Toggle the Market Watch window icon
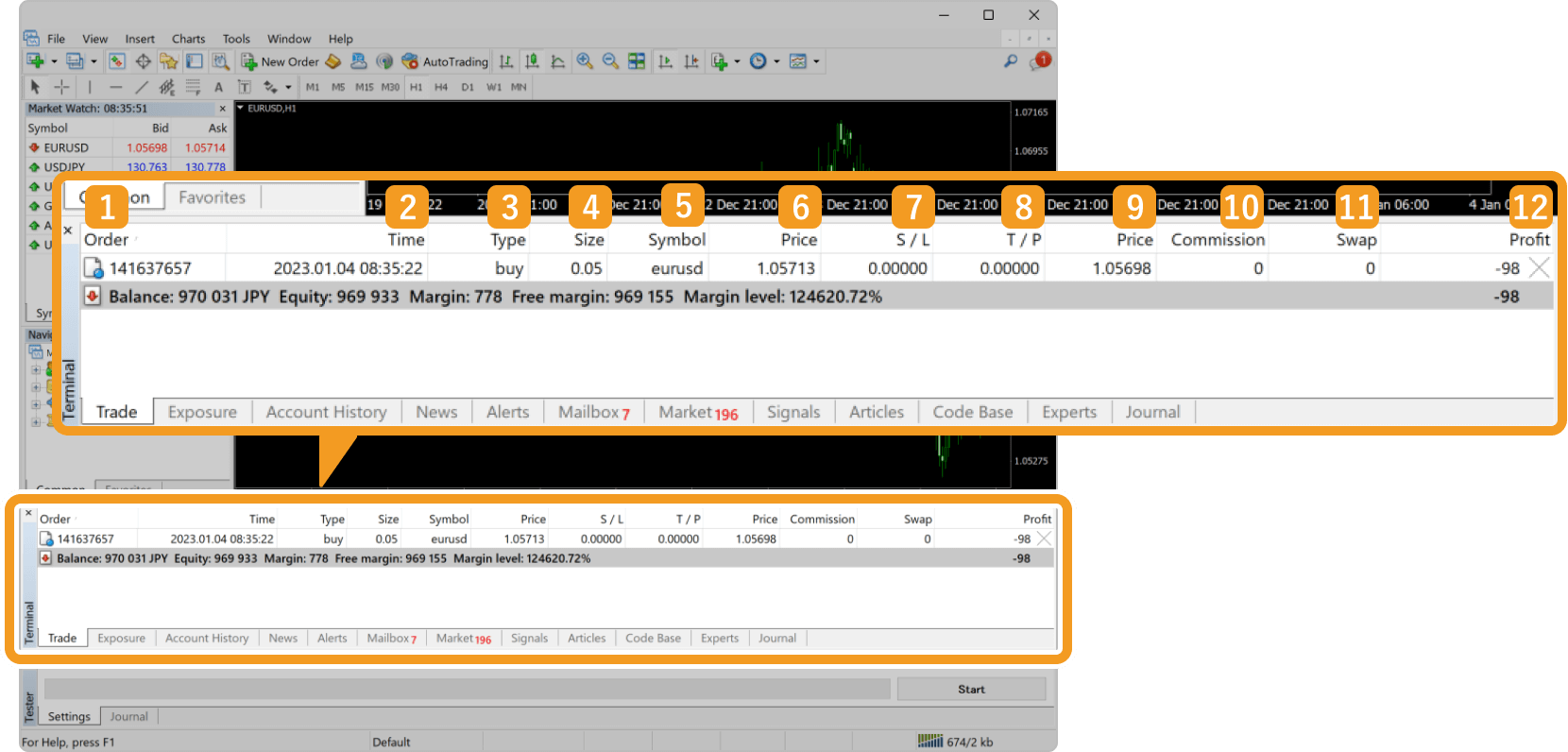 click(x=117, y=61)
